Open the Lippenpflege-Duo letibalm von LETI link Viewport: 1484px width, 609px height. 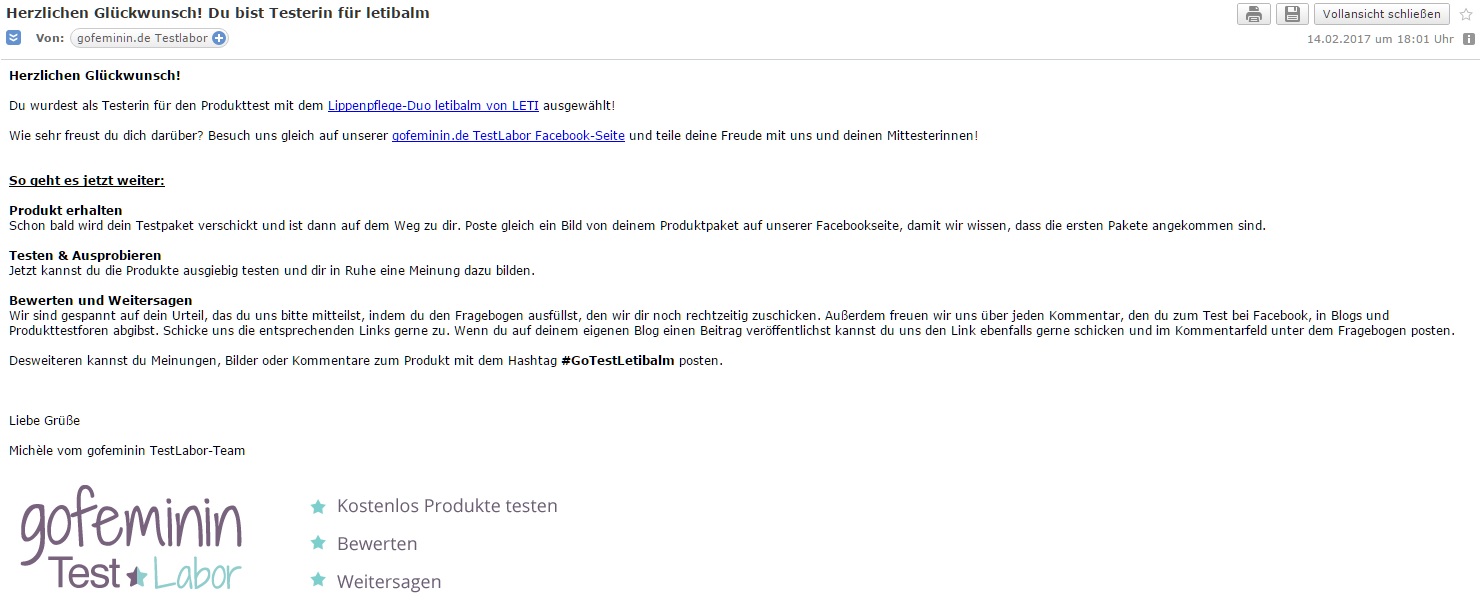pyautogui.click(x=433, y=105)
